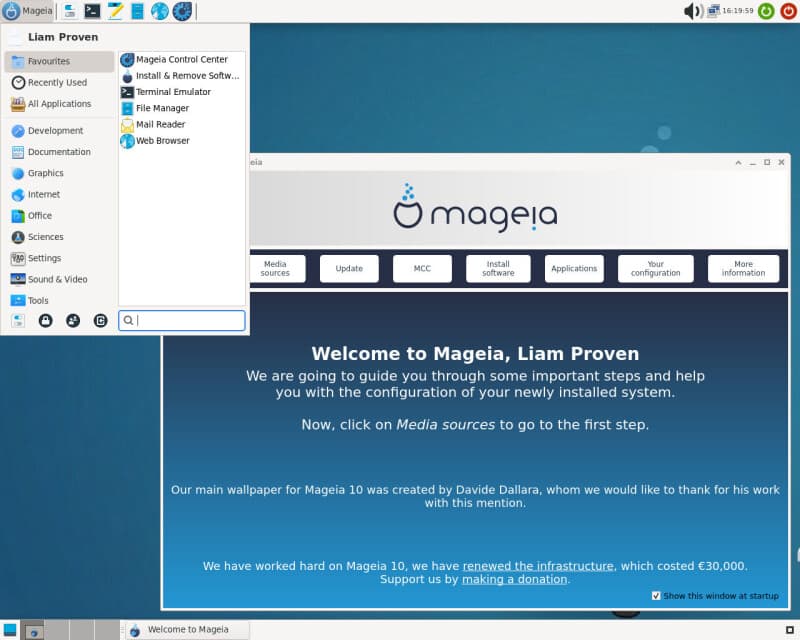Open the network status tray icon
800x640 pixels.
click(x=713, y=11)
